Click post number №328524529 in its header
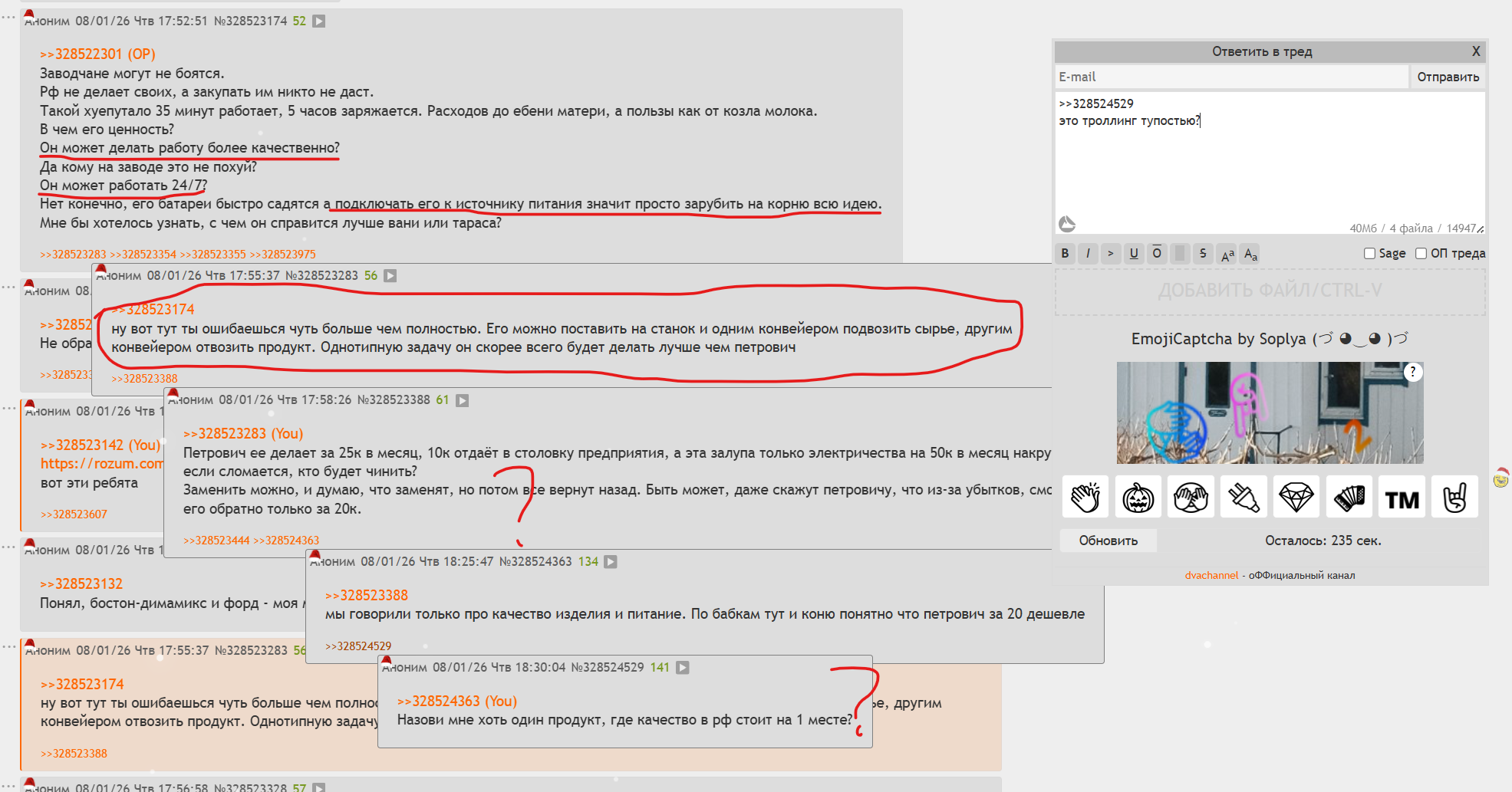The width and height of the screenshot is (1512, 792). tap(608, 668)
